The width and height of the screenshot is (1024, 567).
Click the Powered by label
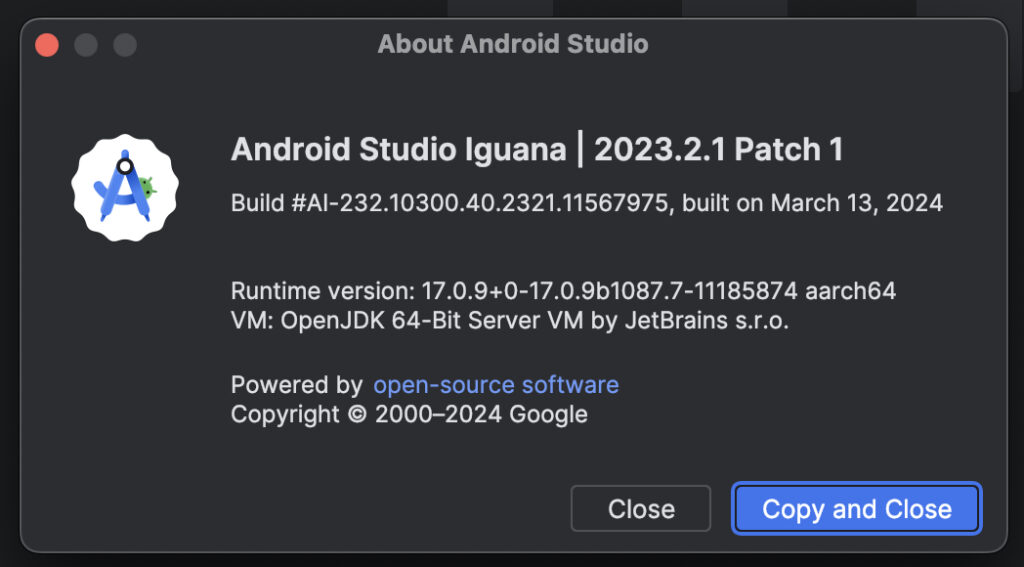click(296, 385)
